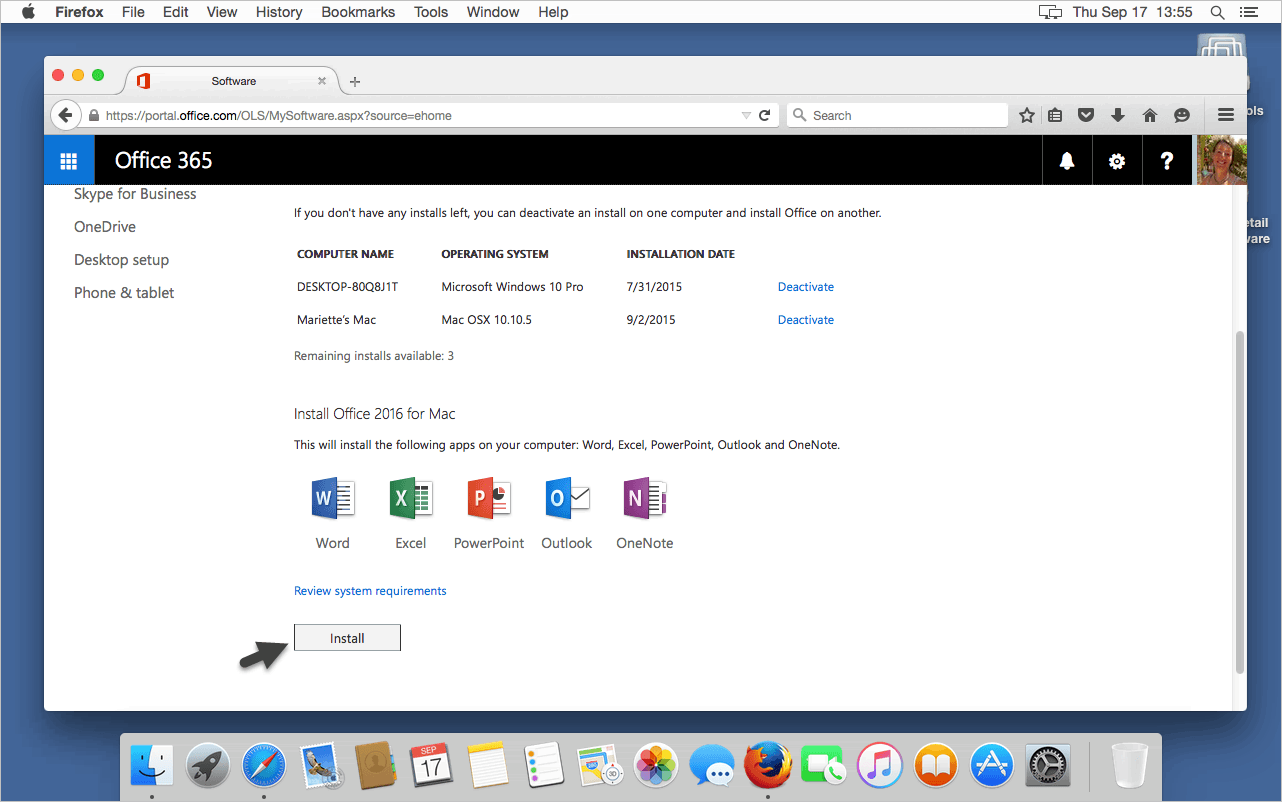The width and height of the screenshot is (1282, 802).
Task: Open the File menu
Action: tap(133, 12)
